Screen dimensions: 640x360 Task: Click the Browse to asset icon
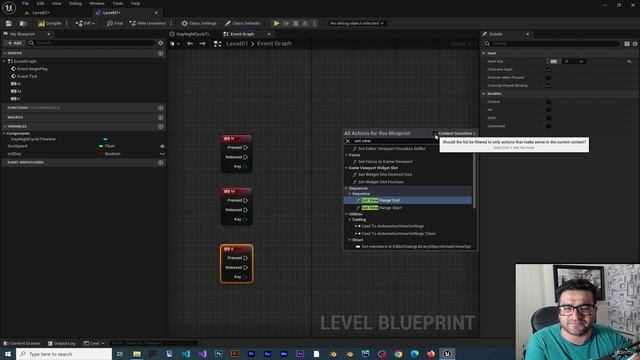click(x=23, y=23)
